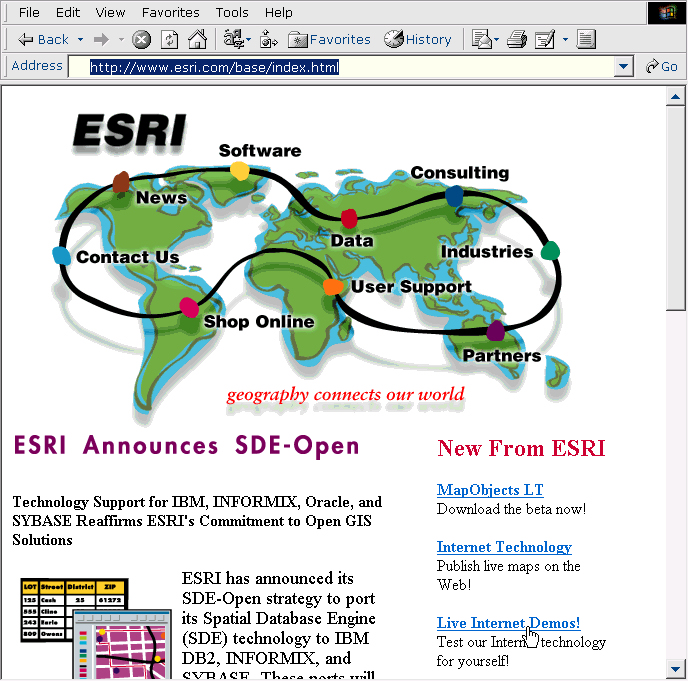Click the New From ESRI heading
This screenshot has width=688, height=681.
pyautogui.click(x=521, y=448)
